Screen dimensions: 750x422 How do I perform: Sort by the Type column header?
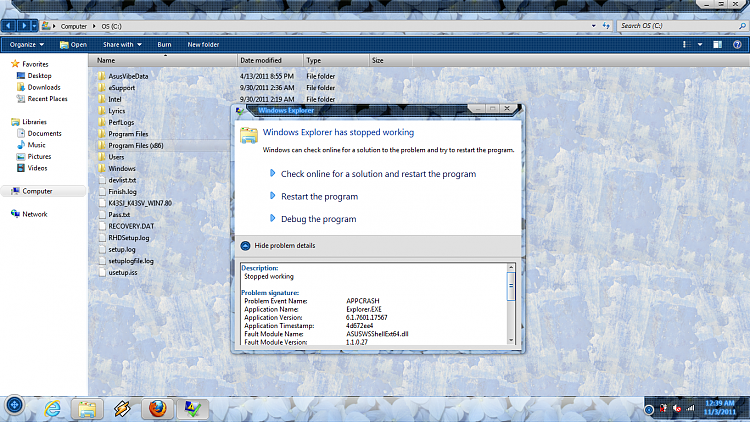336,60
